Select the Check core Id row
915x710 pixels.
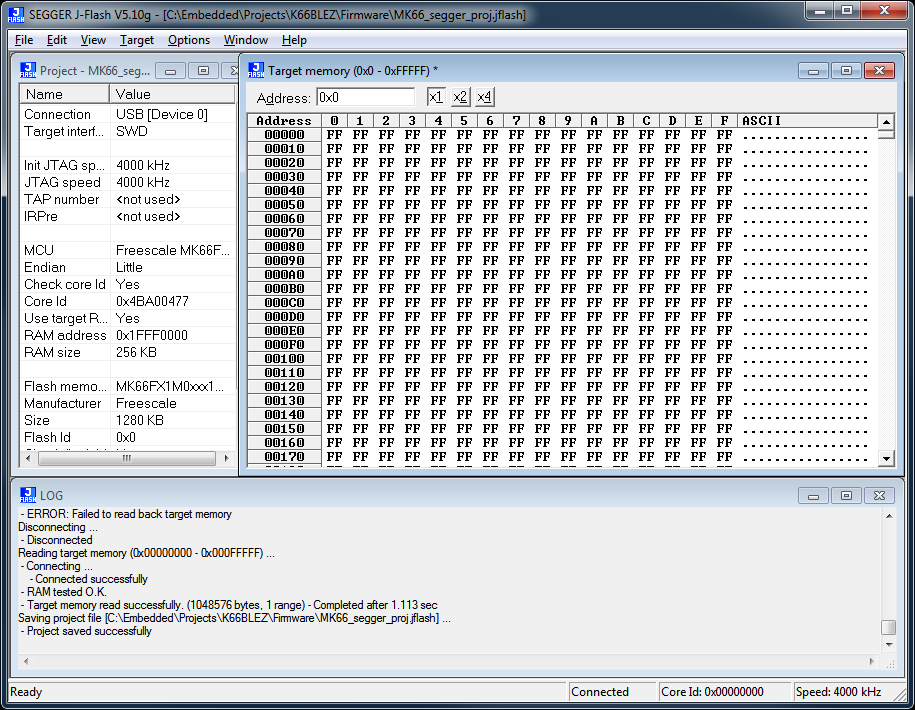128,284
